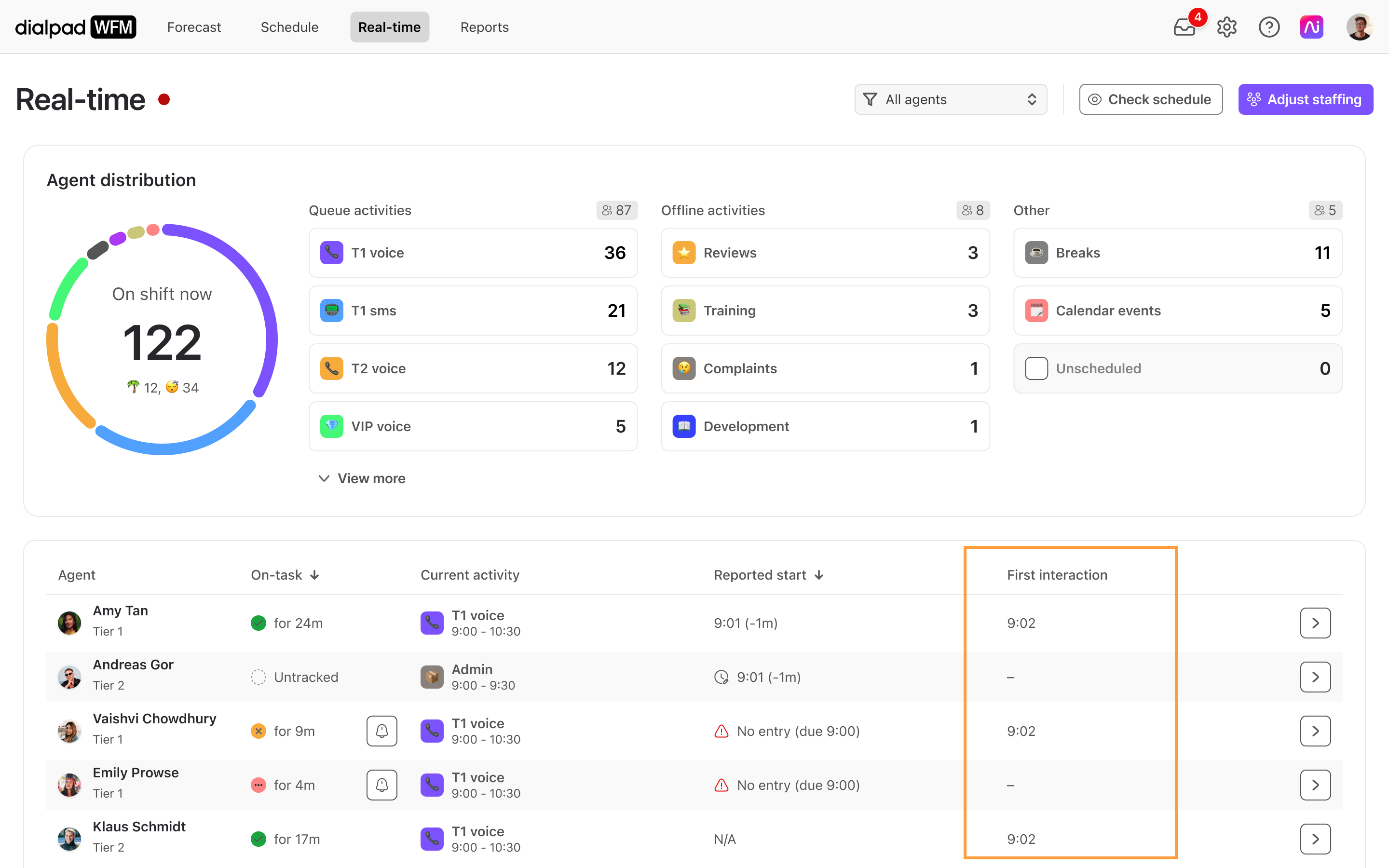Click the Complaints offline activity icon
The height and width of the screenshot is (868, 1389).
click(682, 368)
